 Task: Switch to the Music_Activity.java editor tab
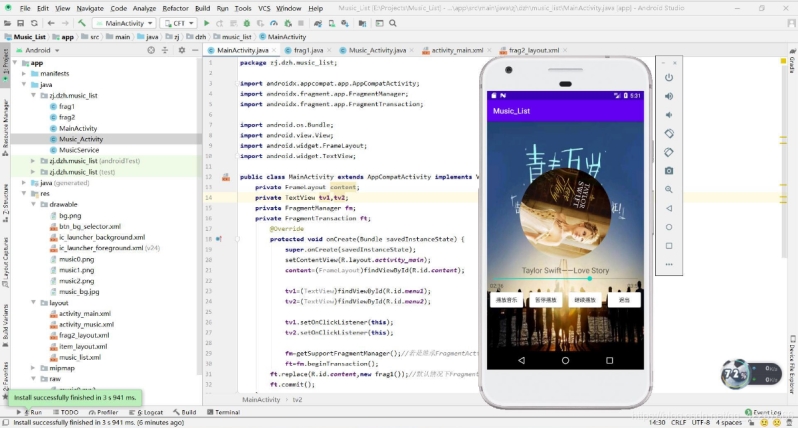[376, 49]
